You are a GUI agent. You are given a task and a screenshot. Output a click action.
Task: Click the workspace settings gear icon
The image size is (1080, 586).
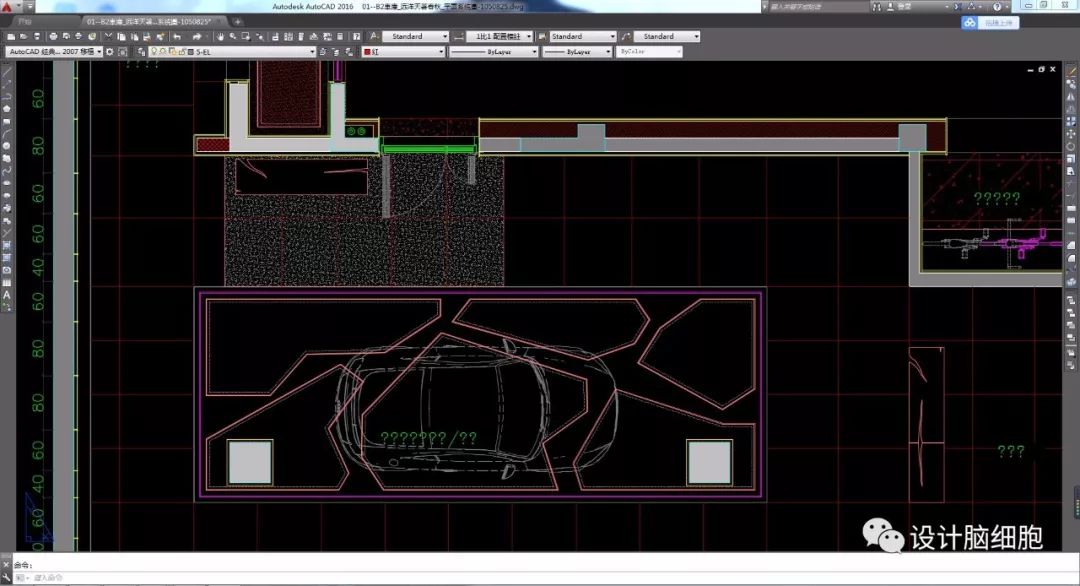[111, 51]
